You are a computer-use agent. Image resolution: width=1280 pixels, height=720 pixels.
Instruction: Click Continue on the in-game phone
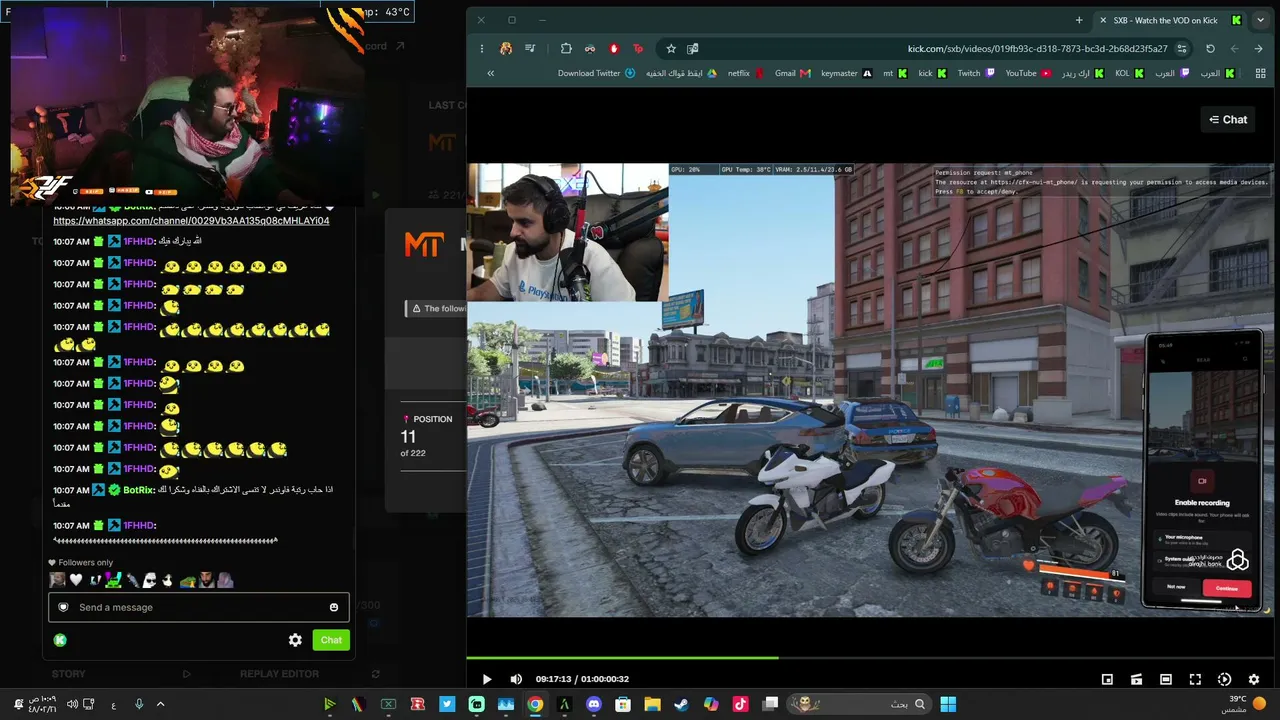point(1227,588)
